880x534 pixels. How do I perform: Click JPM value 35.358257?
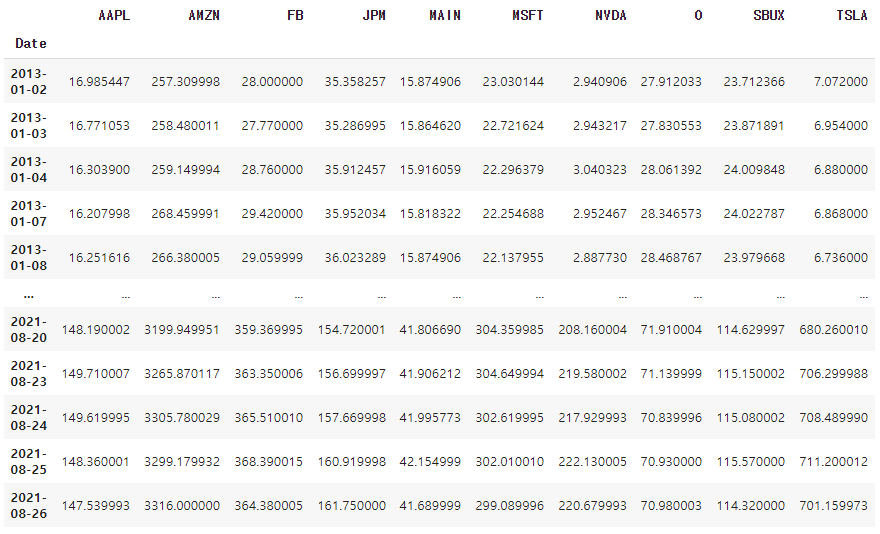pos(355,82)
